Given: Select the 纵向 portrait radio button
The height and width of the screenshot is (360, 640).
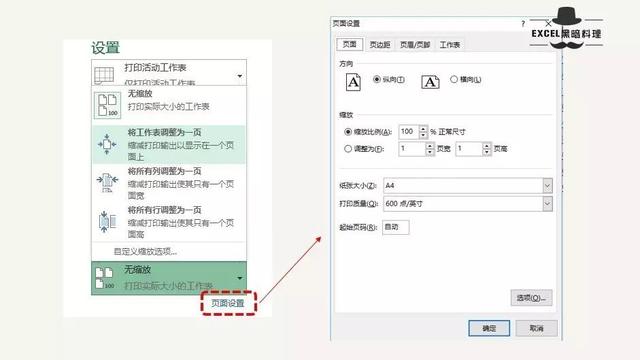Looking at the screenshot, I should 377,79.
